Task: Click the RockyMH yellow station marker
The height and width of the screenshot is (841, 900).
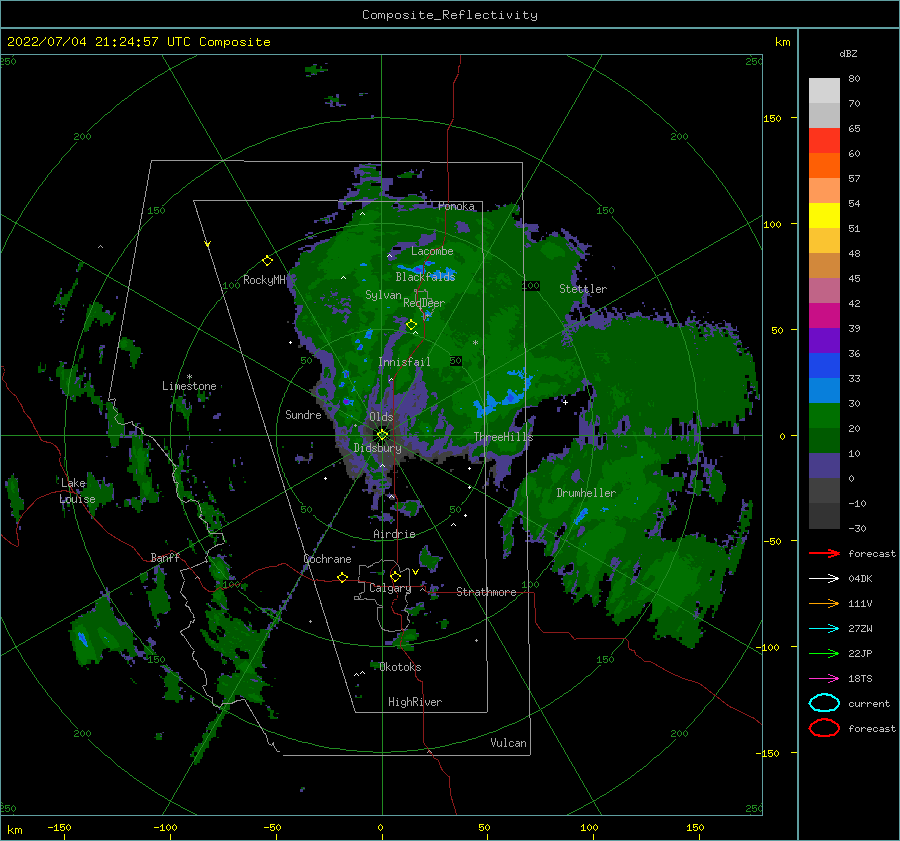Action: coord(267,261)
